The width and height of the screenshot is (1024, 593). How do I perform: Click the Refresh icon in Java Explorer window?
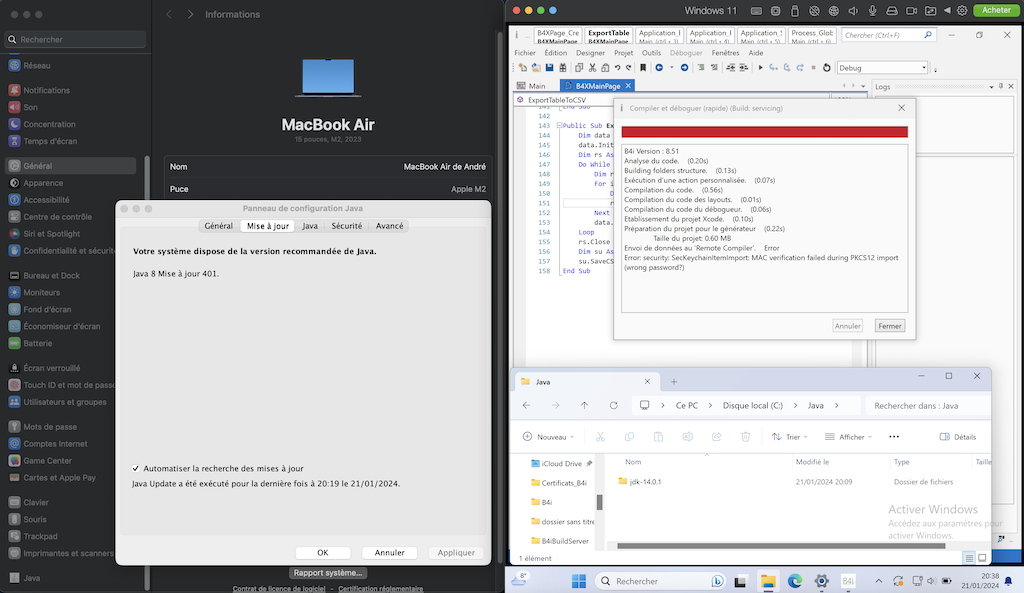(x=613, y=406)
